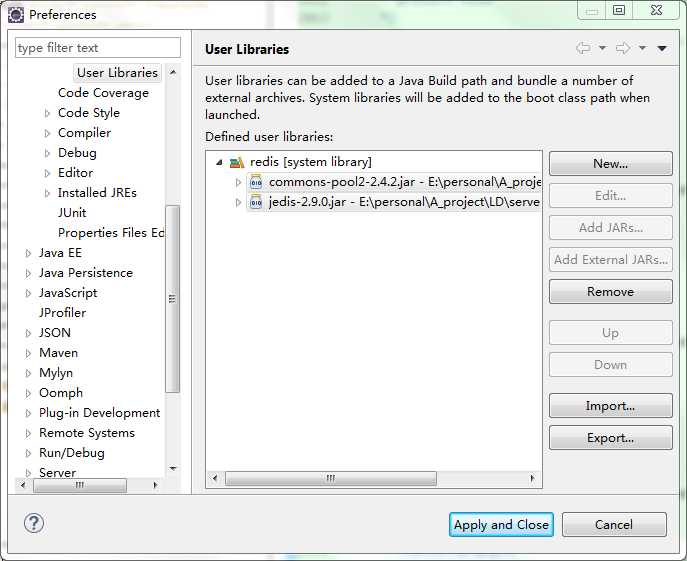Click the help question mark icon
687x561 pixels.
coord(34,523)
